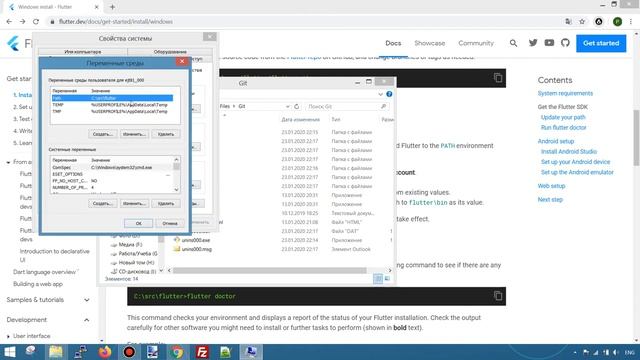Open System requirements contents link
Screen dimensions: 640x360
[565, 93]
